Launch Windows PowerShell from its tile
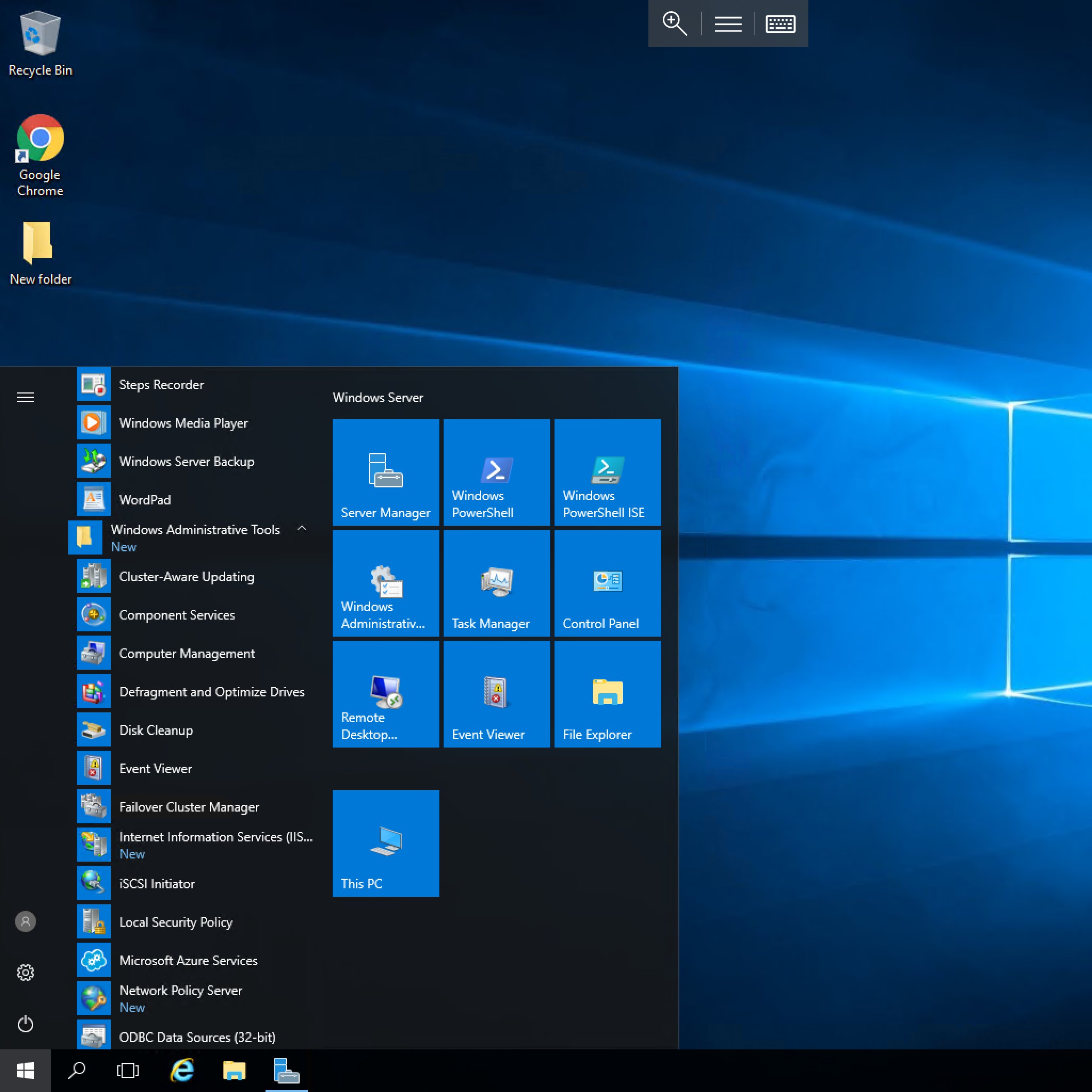Viewport: 1092px width, 1092px height. pyautogui.click(x=496, y=472)
